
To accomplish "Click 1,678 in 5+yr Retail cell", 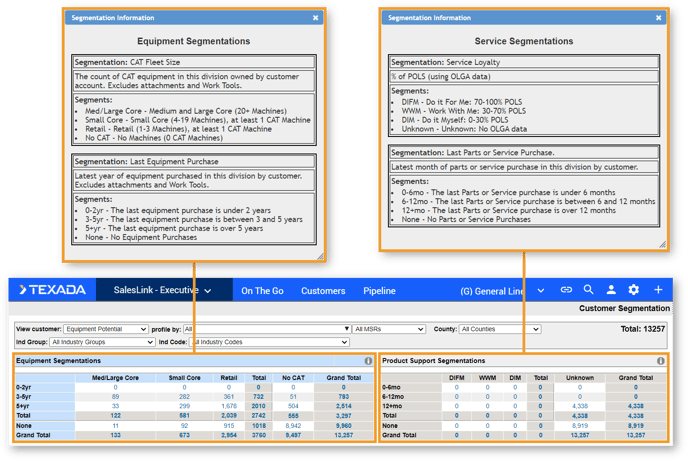I will coord(229,406).
